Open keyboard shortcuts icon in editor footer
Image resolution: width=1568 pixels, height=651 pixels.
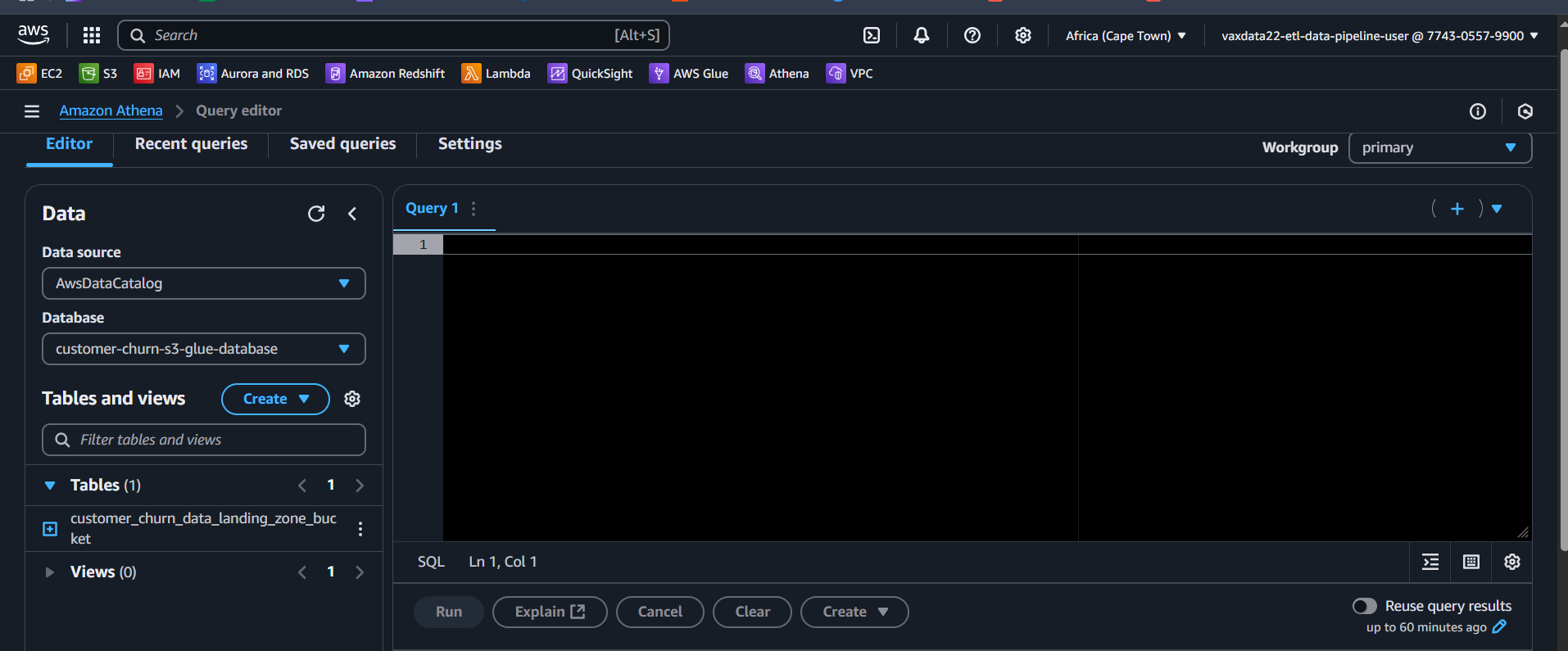pyautogui.click(x=1471, y=562)
